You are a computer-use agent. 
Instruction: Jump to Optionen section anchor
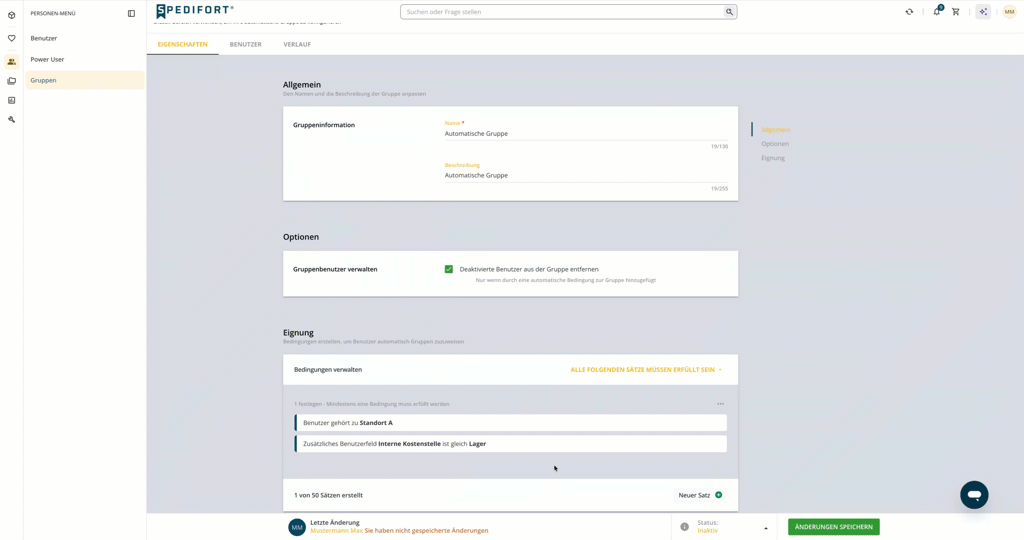[x=775, y=144]
